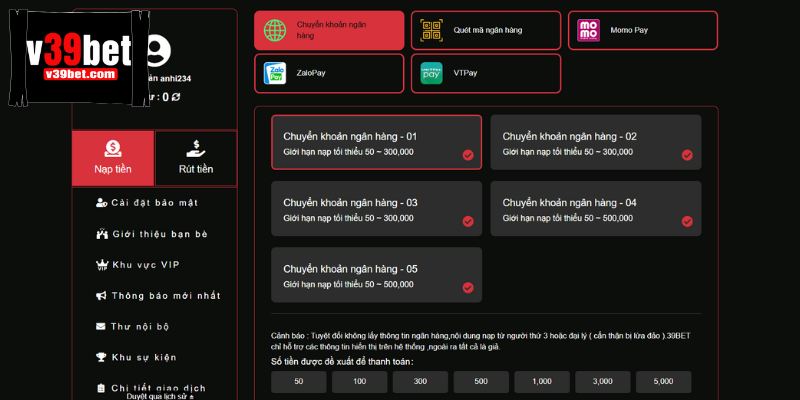The image size is (800, 400).
Task: Open Khu vực VIP menu item
Action: click(145, 265)
